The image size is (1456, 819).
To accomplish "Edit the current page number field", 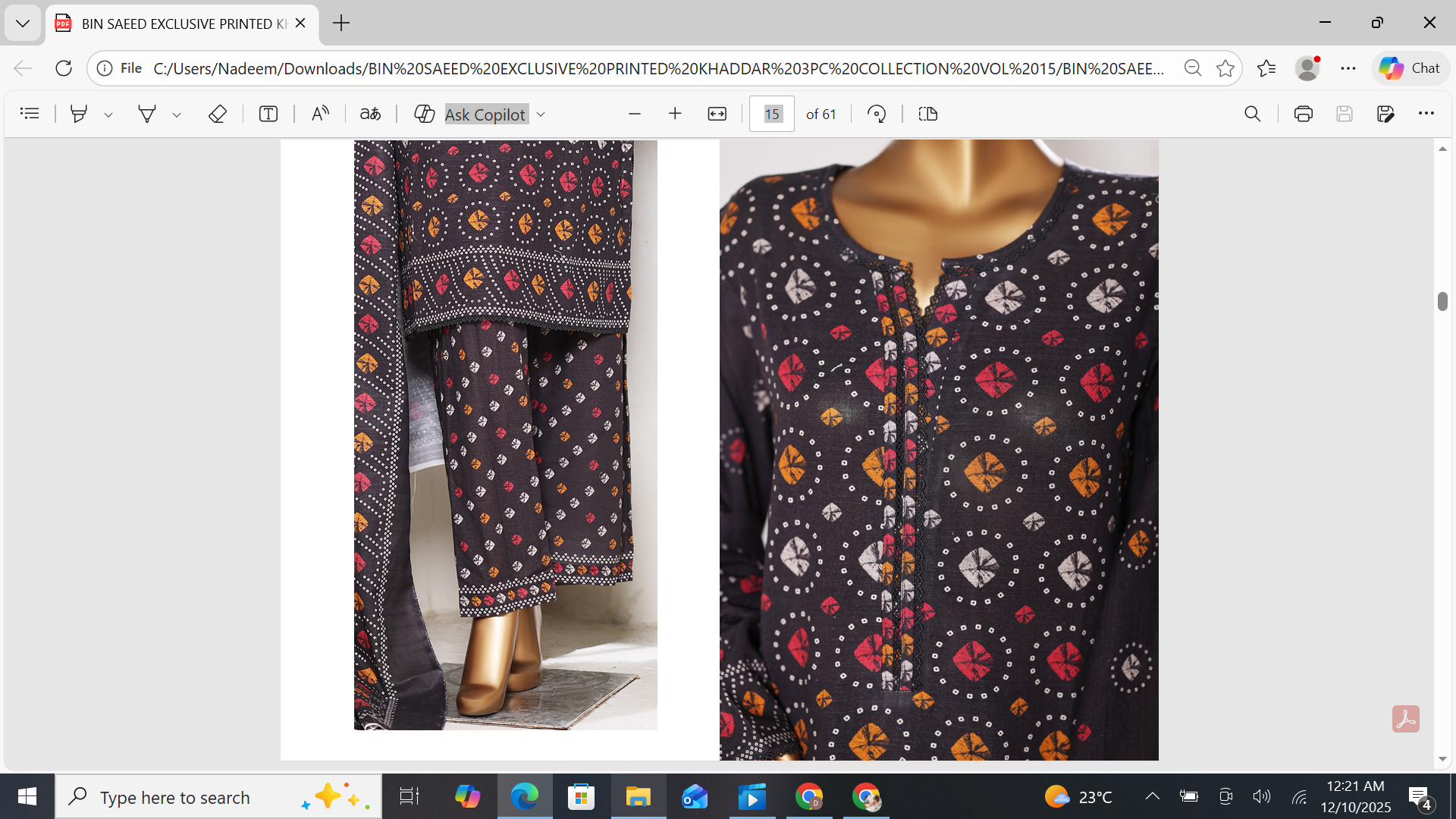I will tap(771, 114).
